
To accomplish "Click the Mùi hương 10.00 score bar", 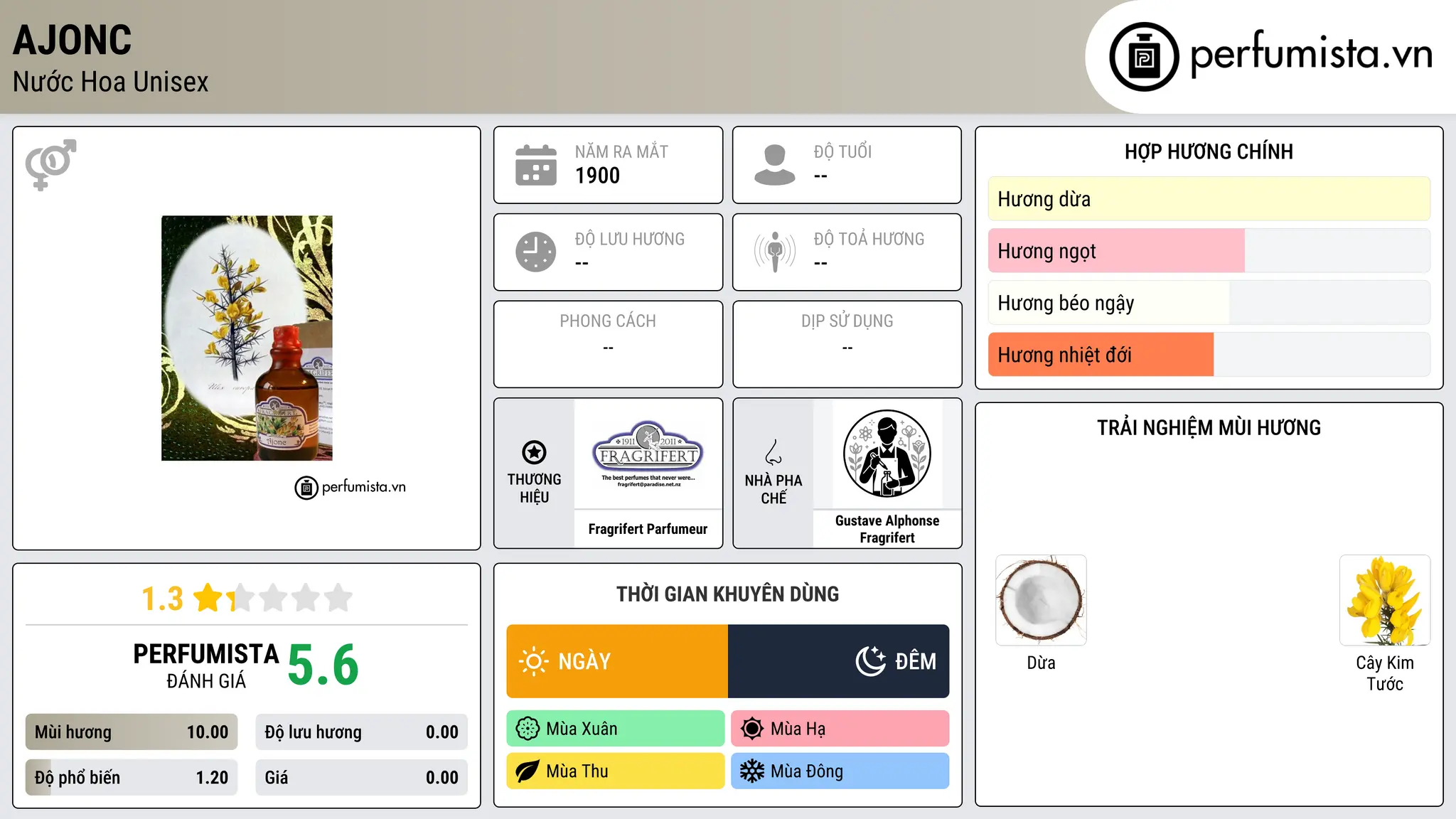I will pos(132,732).
